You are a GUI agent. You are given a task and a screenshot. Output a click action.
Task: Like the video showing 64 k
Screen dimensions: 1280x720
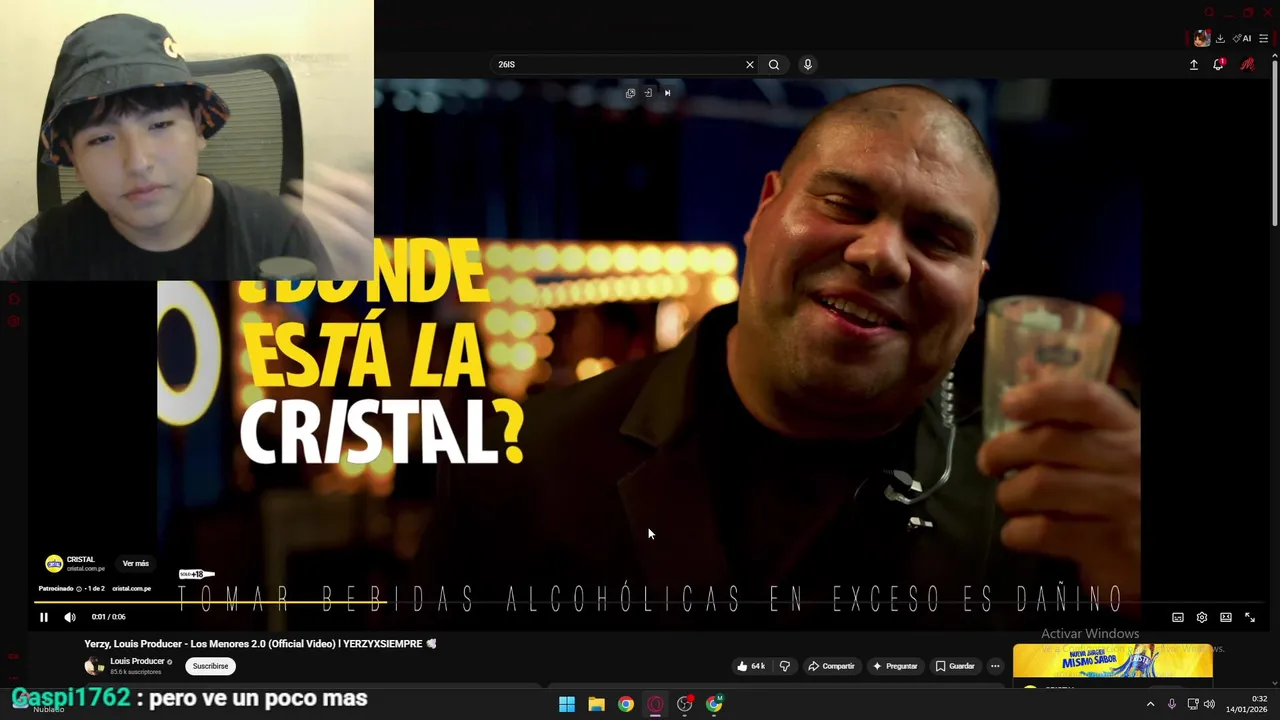coord(751,666)
